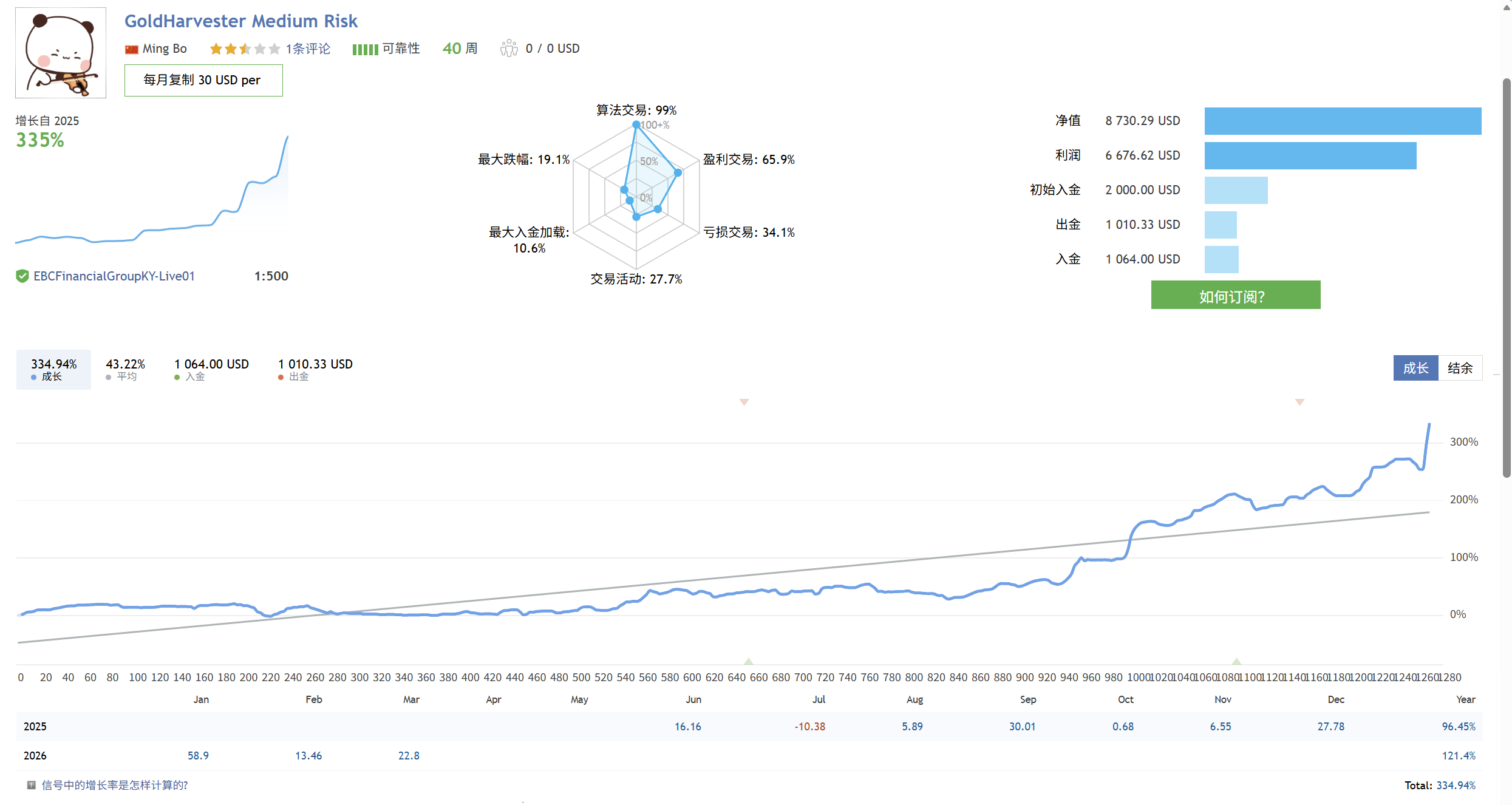
Task: Click the 净值 equity blue bar
Action: coord(1342,121)
